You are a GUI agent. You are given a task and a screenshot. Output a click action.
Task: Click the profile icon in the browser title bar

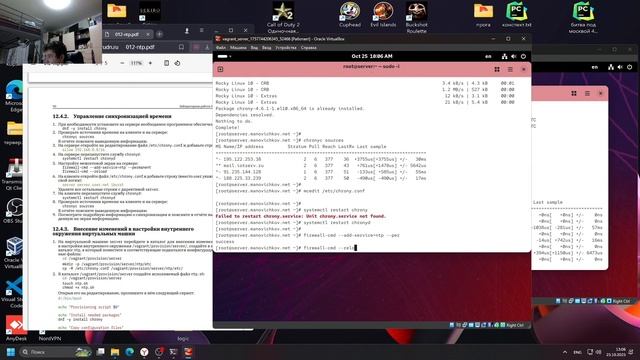tap(187, 31)
